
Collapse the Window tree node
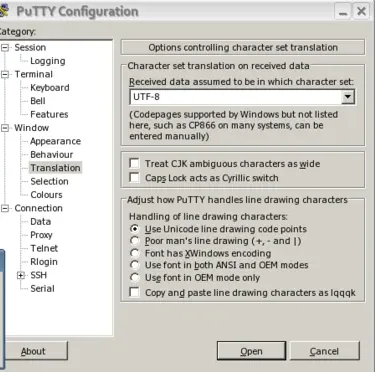point(5,128)
